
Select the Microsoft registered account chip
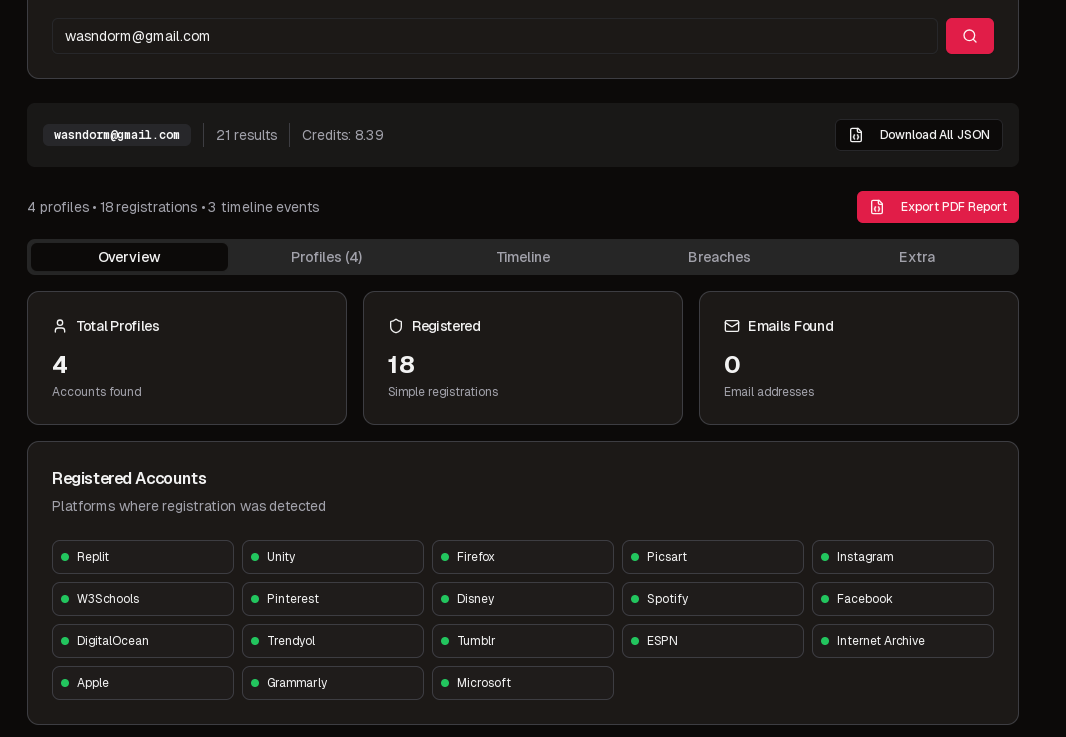pos(522,683)
